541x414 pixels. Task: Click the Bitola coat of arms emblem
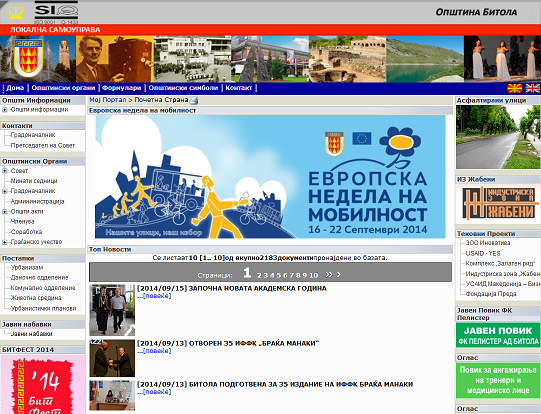point(28,58)
